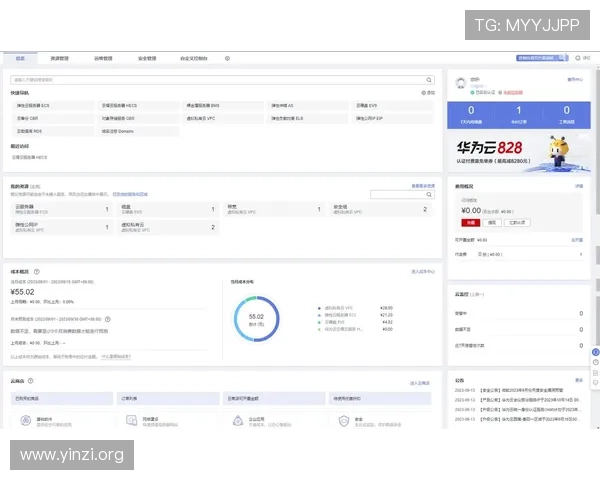Click the 企业应用 icon in cloud store
Image resolution: width=600 pixels, height=480 pixels.
click(x=236, y=421)
